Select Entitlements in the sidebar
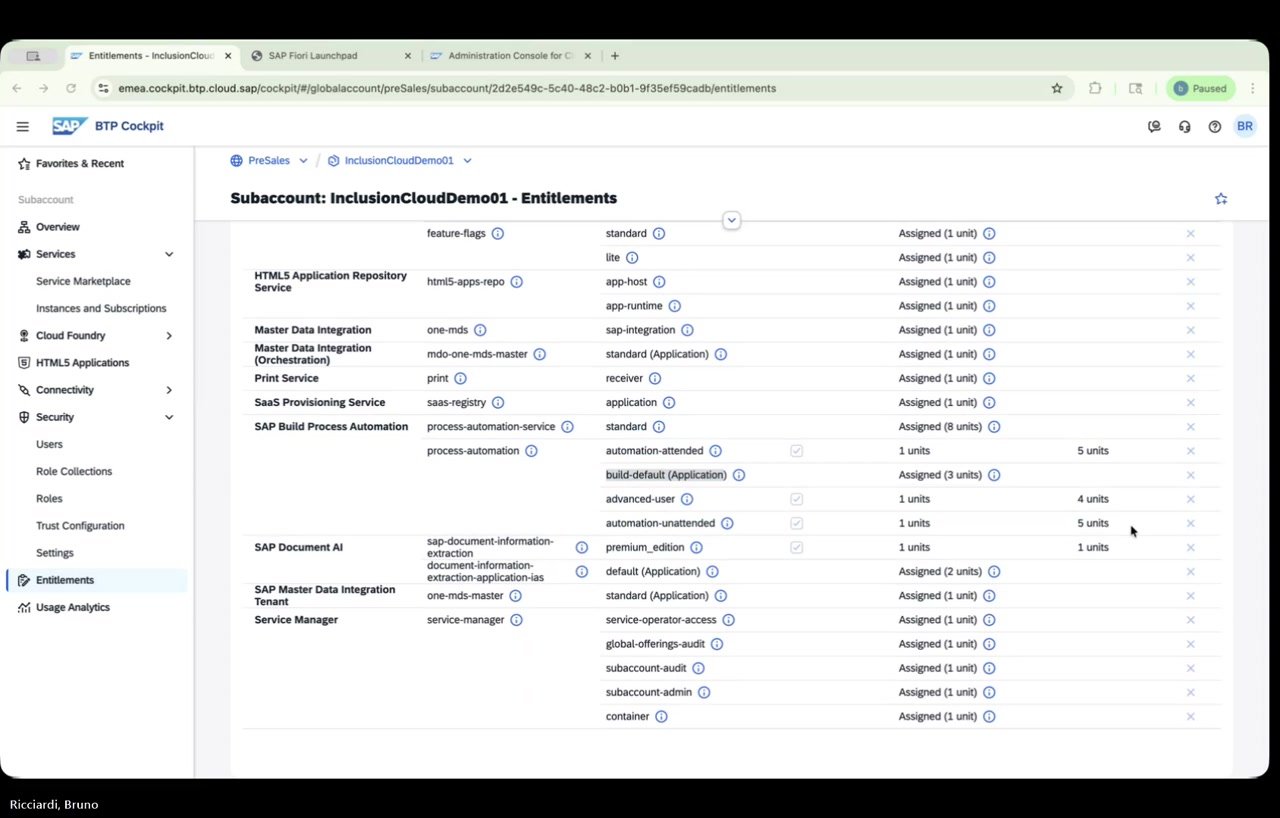The width and height of the screenshot is (1280, 818). point(95,580)
